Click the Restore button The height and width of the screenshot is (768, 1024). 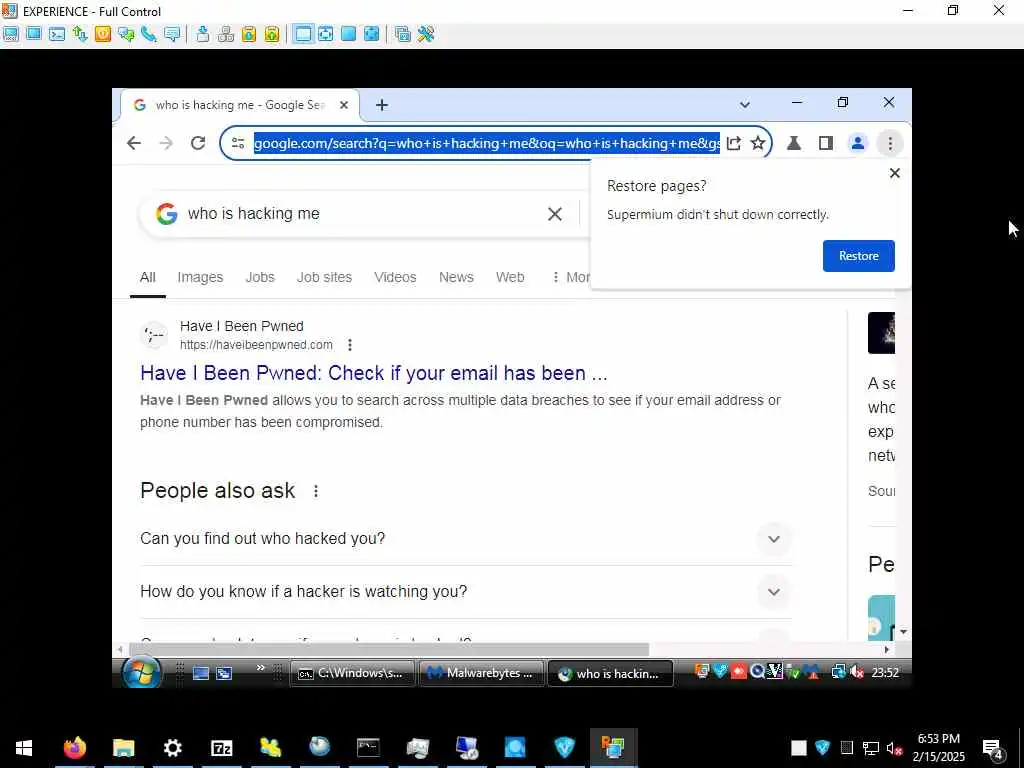coord(858,256)
